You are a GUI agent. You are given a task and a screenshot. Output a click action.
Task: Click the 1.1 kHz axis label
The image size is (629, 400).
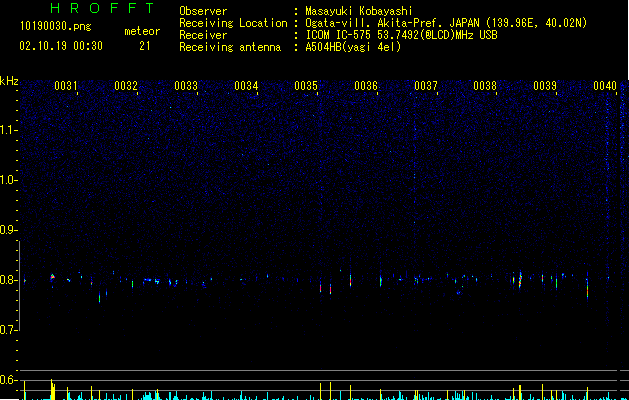[x=9, y=130]
